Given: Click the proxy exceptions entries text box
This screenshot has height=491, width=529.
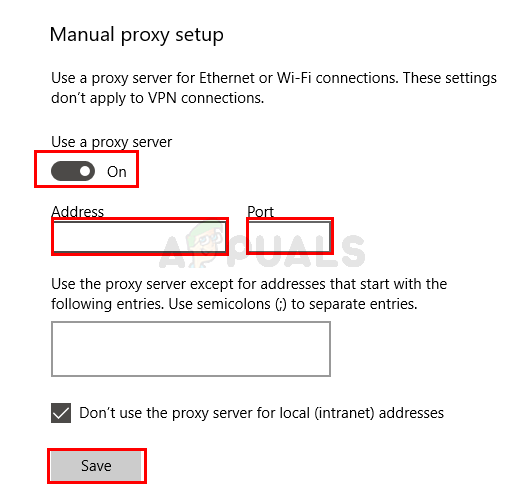Looking at the screenshot, I should (x=191, y=349).
